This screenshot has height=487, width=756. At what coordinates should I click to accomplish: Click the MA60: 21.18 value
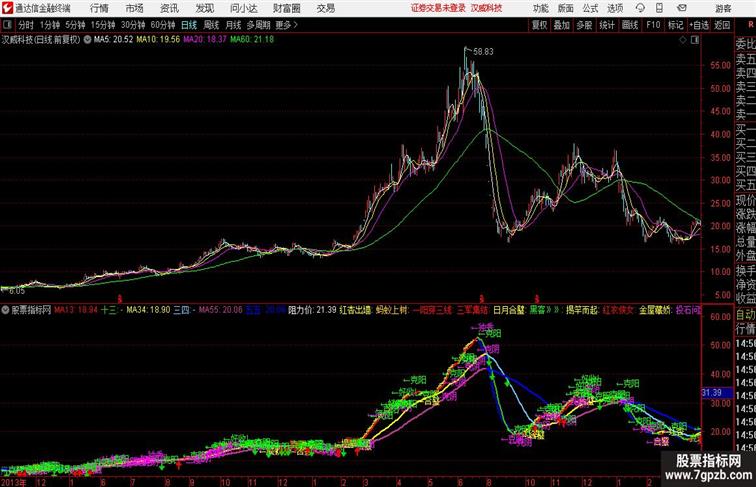pos(252,40)
